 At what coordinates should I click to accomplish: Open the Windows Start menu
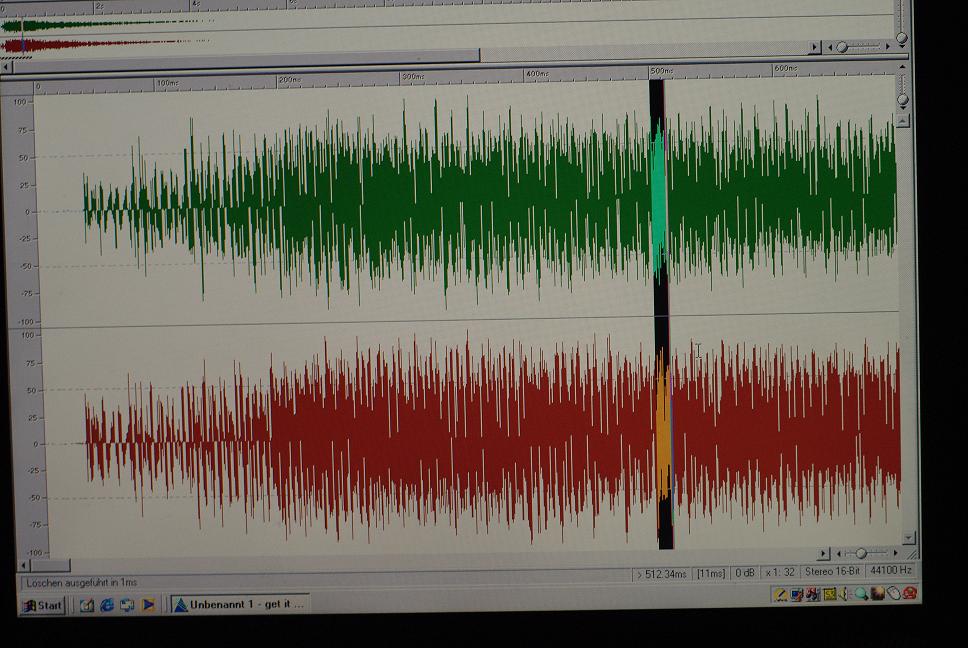point(43,605)
